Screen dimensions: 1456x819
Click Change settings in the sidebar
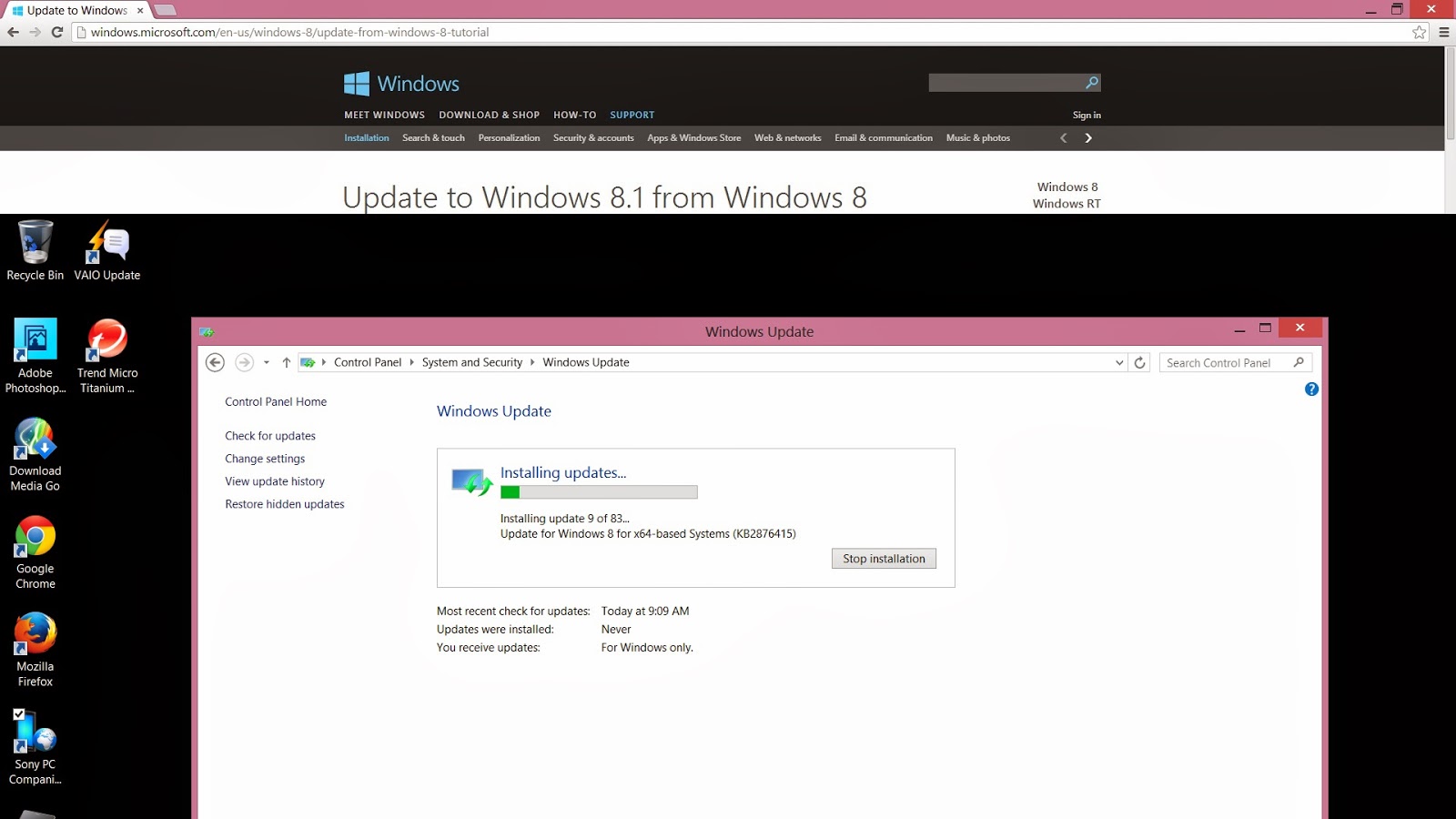(x=265, y=459)
